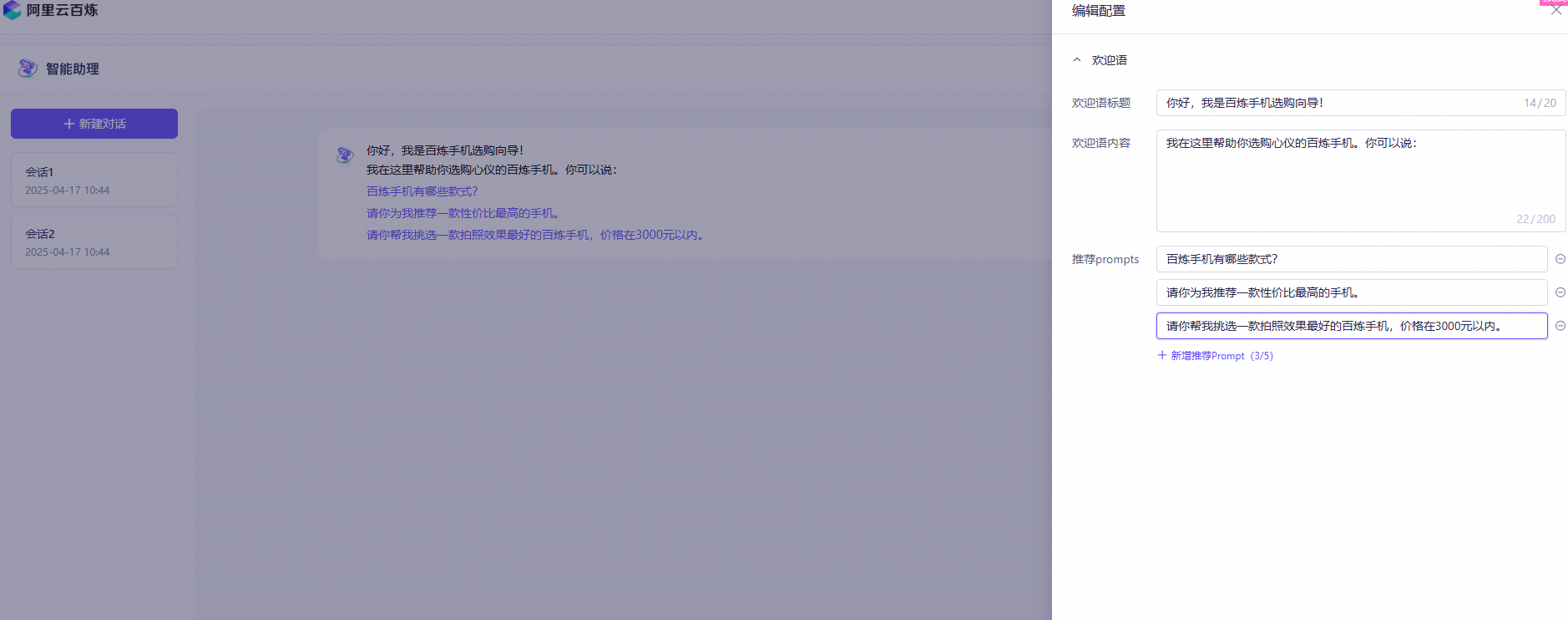Click the 智能助理 robot icon in header

[28, 69]
